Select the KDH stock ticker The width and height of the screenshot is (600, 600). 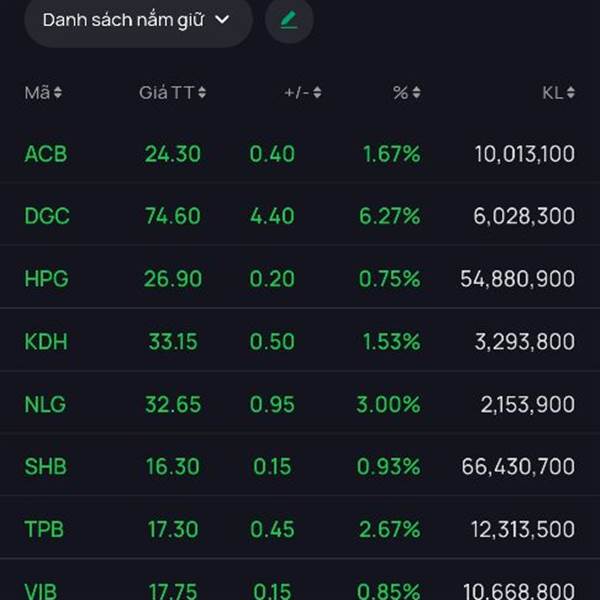(46, 342)
